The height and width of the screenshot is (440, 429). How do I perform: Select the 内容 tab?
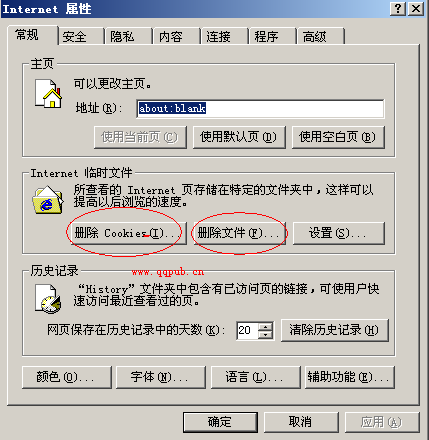pos(176,36)
